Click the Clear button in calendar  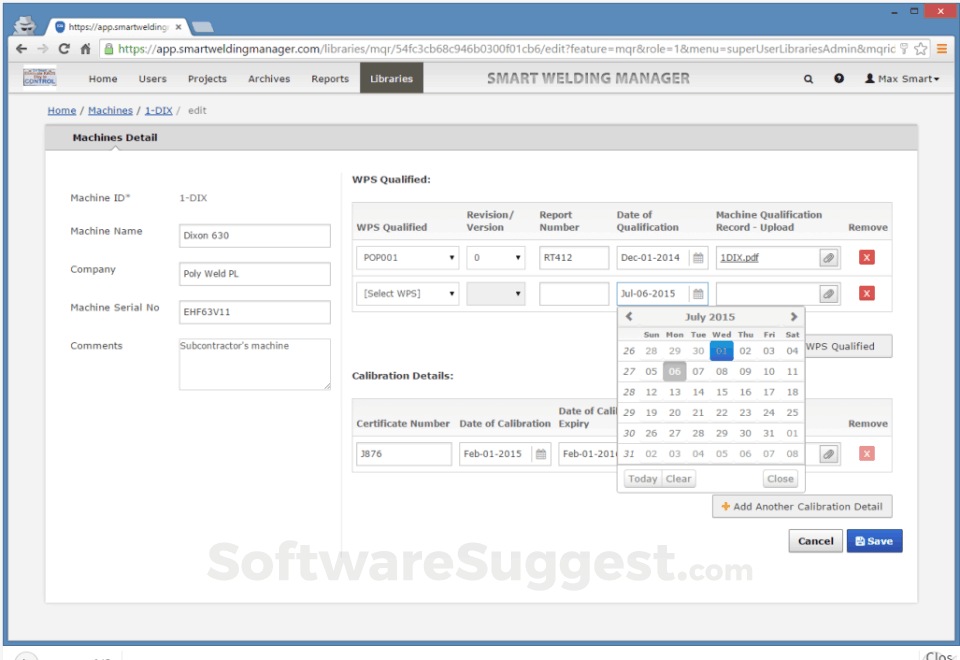pos(678,479)
